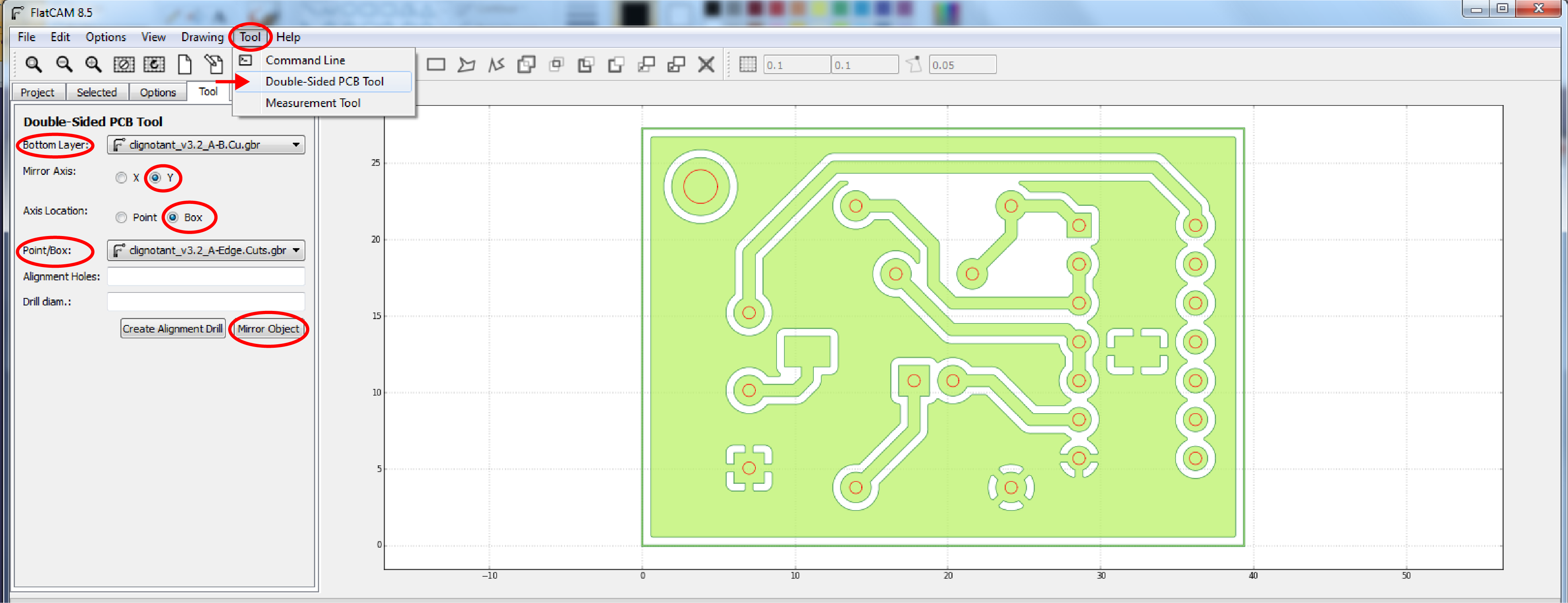
Task: Click the replot toolbar icon
Action: coord(154,64)
